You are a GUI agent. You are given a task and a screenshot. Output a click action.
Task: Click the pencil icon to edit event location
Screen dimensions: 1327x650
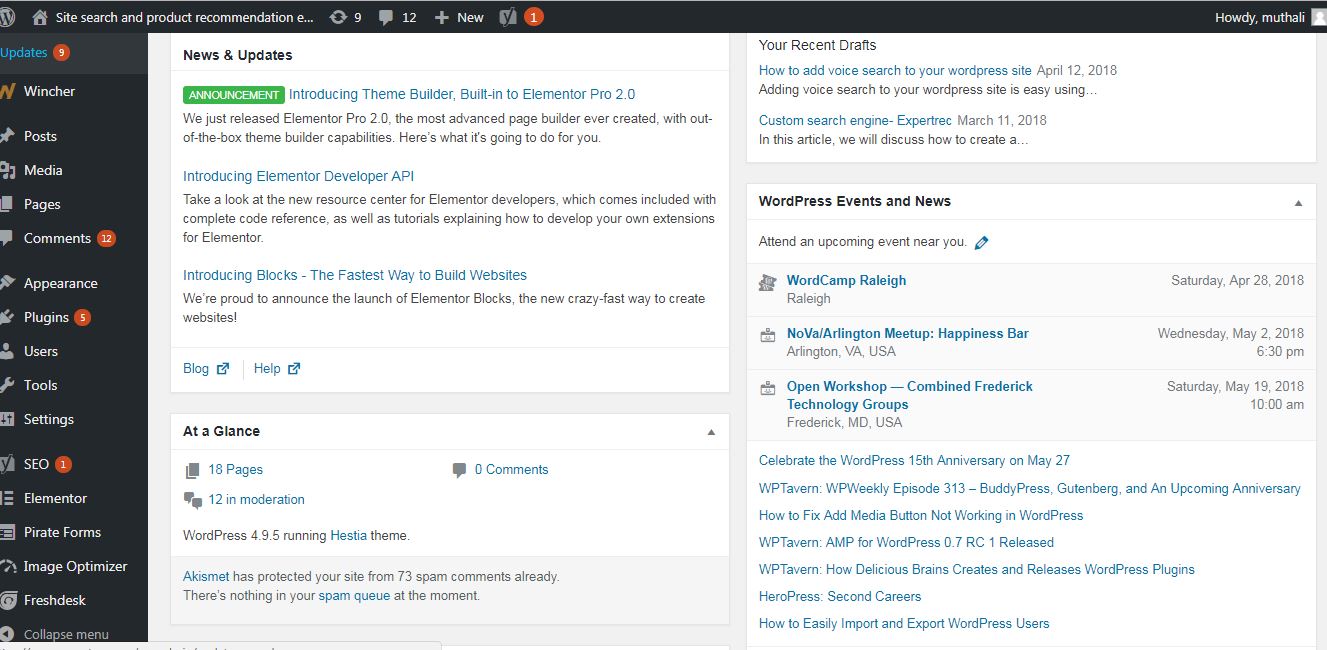click(982, 241)
